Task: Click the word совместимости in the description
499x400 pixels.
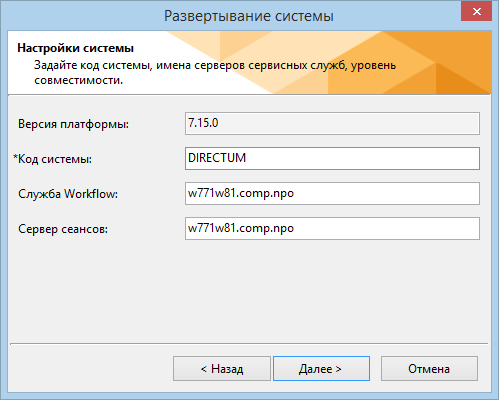Action: pyautogui.click(x=79, y=80)
